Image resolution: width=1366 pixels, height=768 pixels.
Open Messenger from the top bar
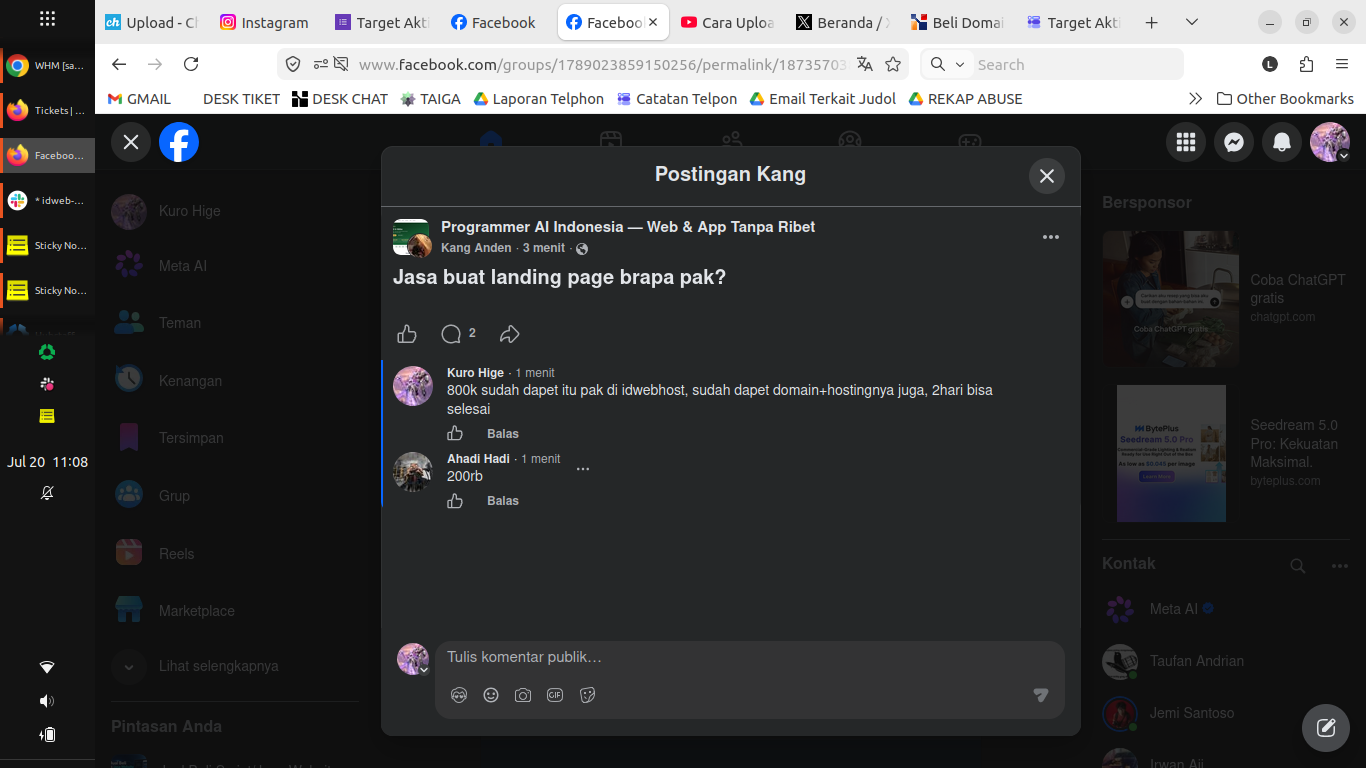pos(1234,143)
